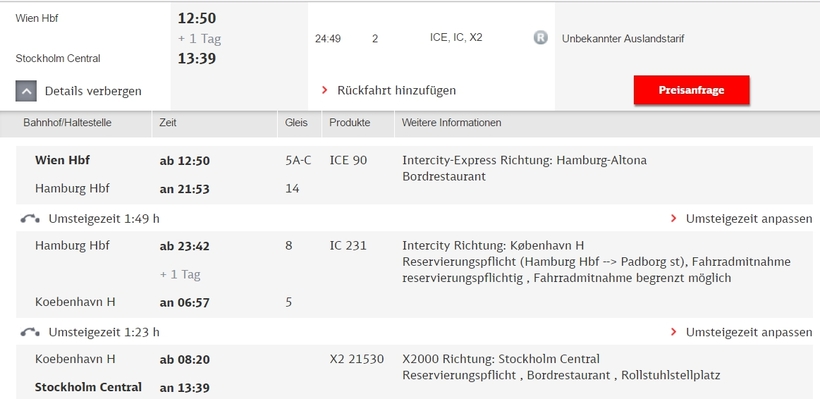Click Umsteigezeit anpassen for the Hamburg transfer
This screenshot has width=820, height=399.
pos(749,219)
